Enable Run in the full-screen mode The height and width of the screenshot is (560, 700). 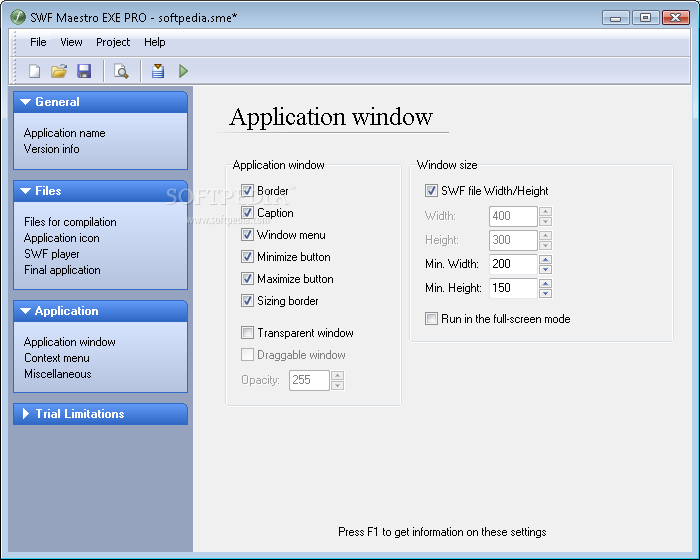431,319
